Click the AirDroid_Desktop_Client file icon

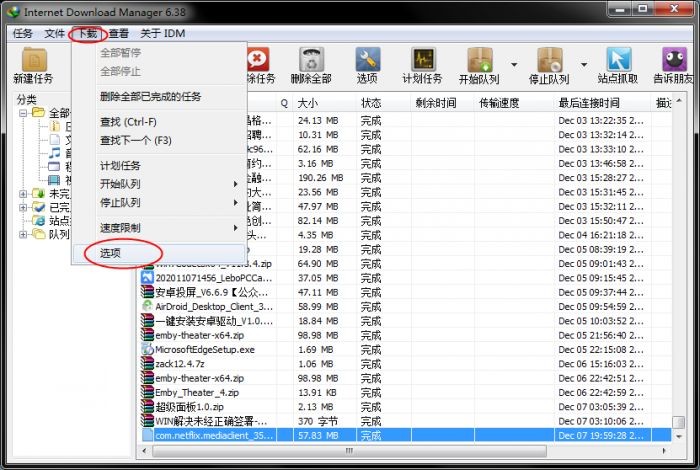147,307
